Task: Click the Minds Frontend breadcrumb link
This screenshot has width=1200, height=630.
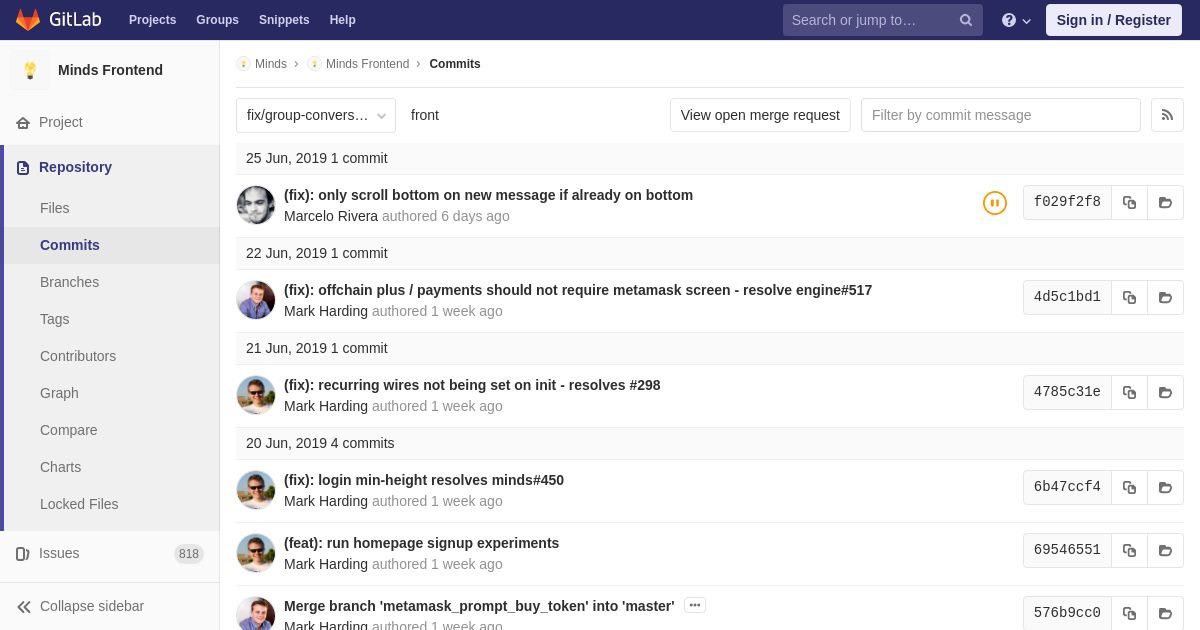Action: 367,64
